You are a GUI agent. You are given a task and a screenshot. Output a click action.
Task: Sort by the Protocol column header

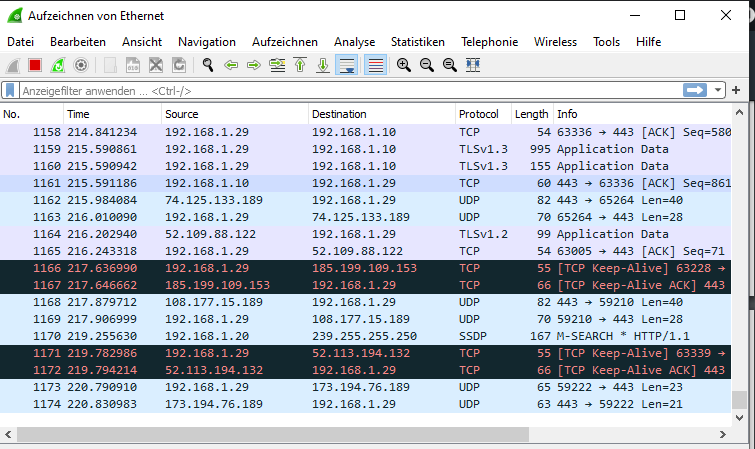483,114
